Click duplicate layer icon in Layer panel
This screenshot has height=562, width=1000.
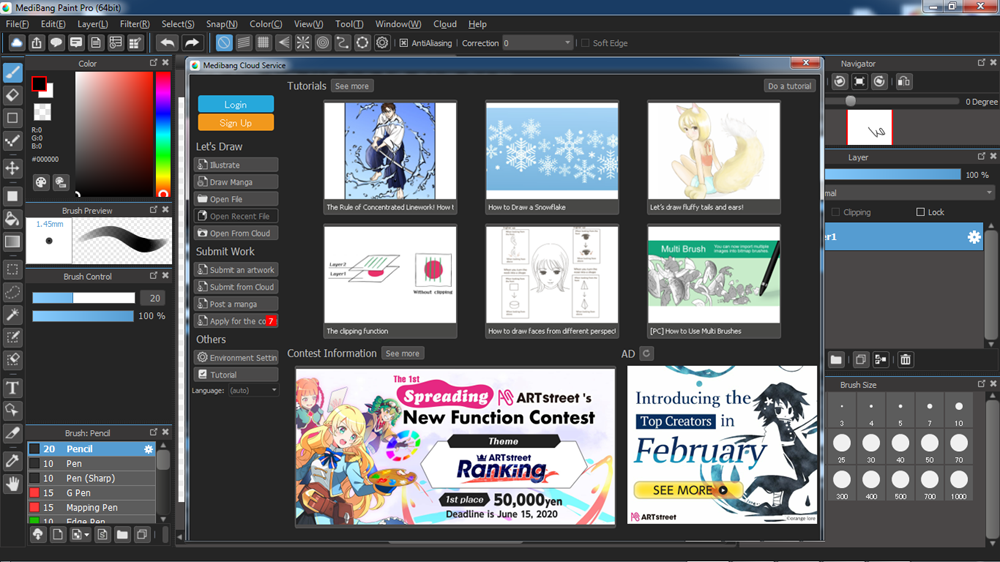860,360
